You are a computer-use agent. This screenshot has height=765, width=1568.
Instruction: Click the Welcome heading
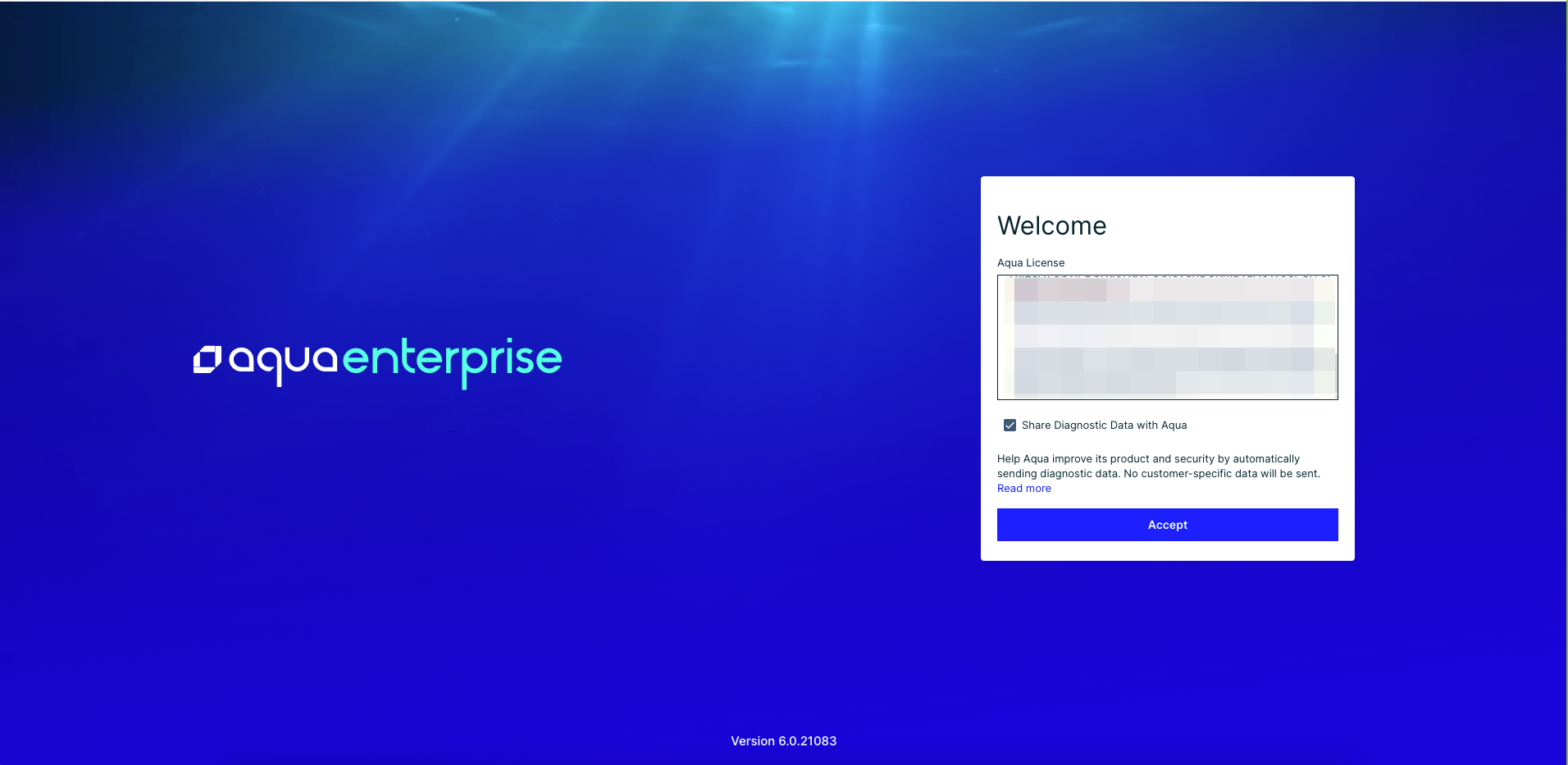coord(1051,225)
